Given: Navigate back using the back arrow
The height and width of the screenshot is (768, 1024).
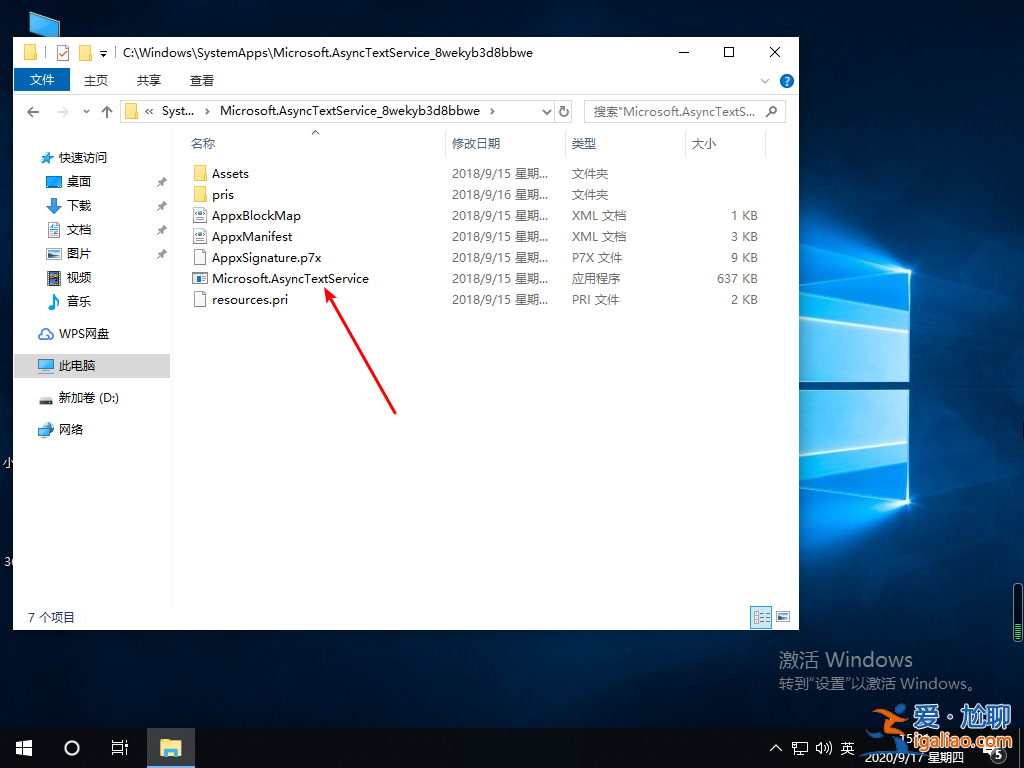Looking at the screenshot, I should [33, 111].
